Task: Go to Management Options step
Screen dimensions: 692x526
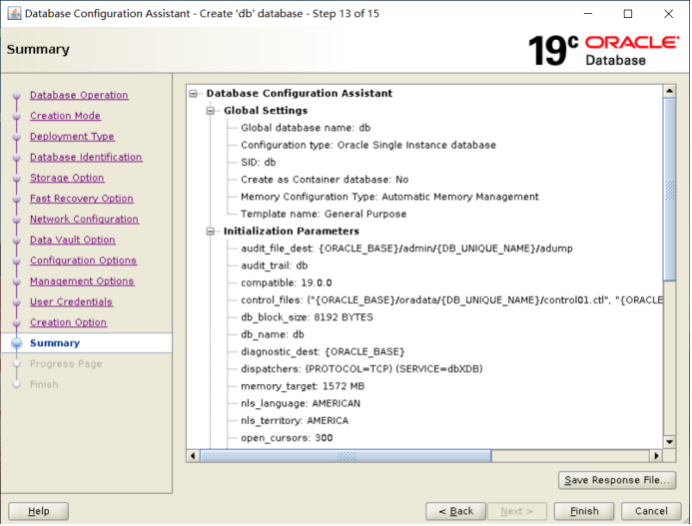Action: pyautogui.click(x=82, y=281)
